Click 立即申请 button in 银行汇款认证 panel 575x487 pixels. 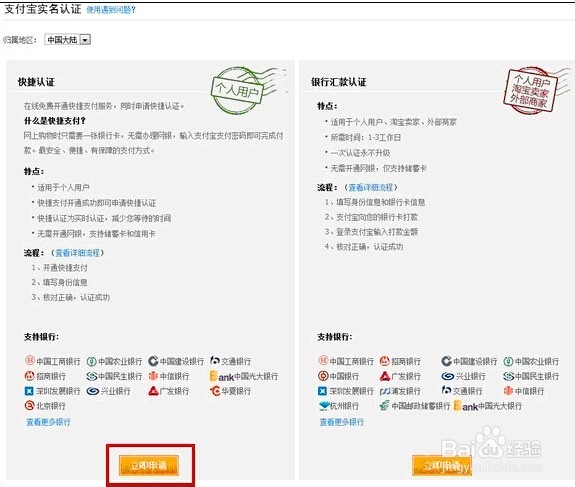click(x=442, y=465)
